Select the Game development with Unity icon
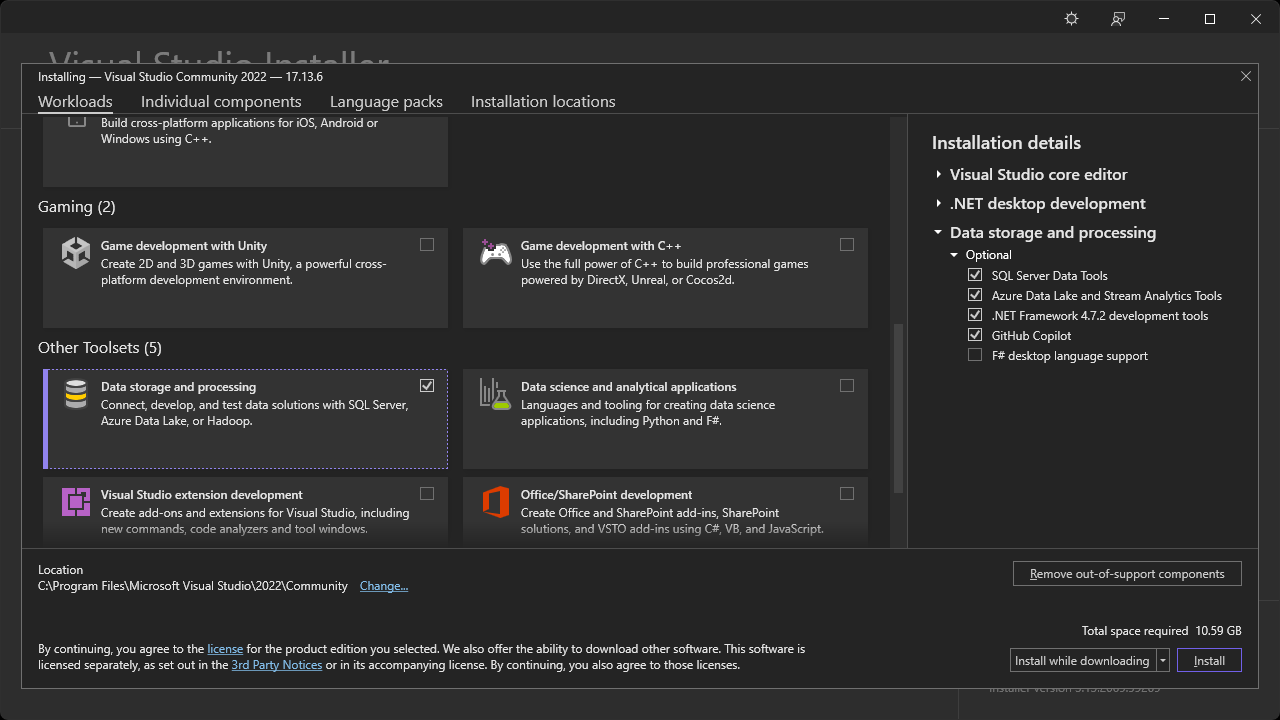The height and width of the screenshot is (720, 1280). pos(76,253)
